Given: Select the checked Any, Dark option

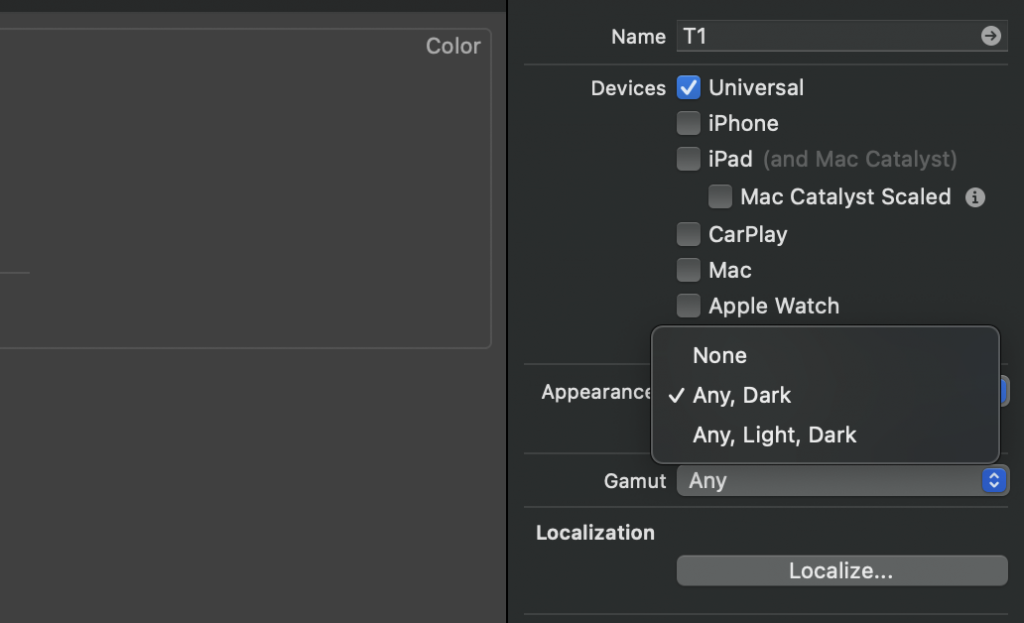Looking at the screenshot, I should click(741, 395).
